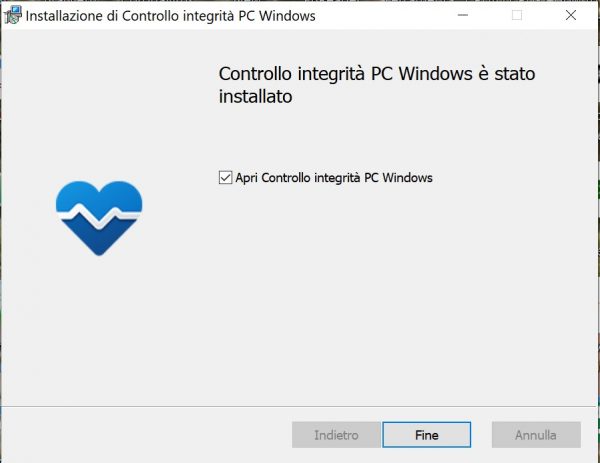600x463 pixels.
Task: Click the blank area below the heart icon
Action: pos(100,330)
